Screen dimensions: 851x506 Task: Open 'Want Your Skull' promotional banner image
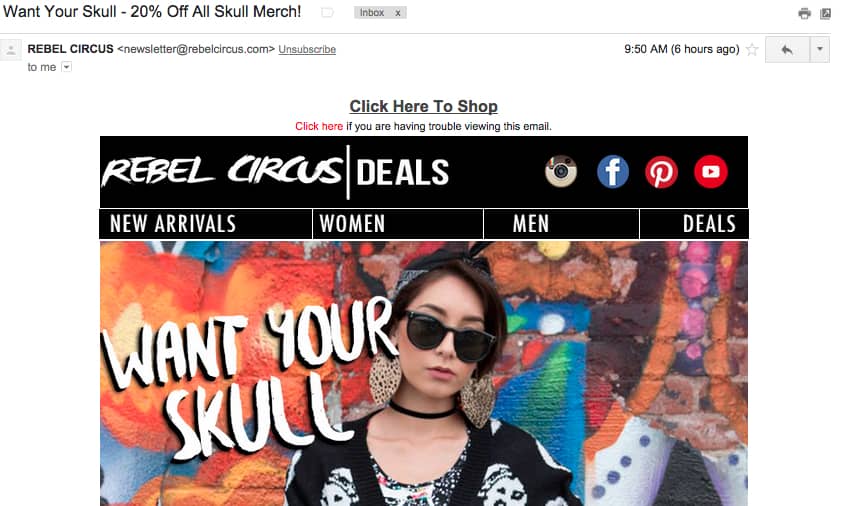click(423, 374)
